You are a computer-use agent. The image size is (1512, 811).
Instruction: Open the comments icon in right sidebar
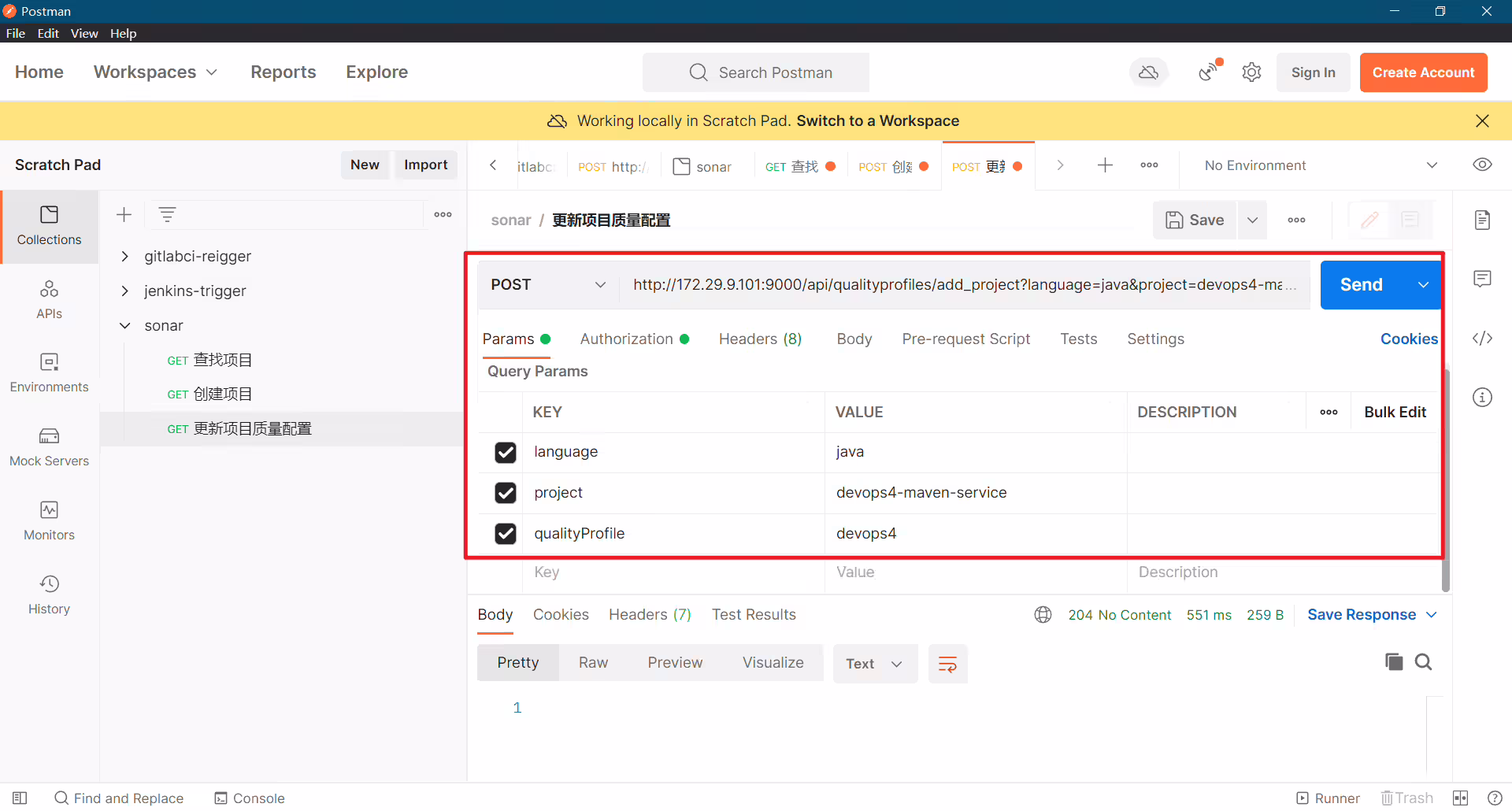pyautogui.click(x=1482, y=279)
